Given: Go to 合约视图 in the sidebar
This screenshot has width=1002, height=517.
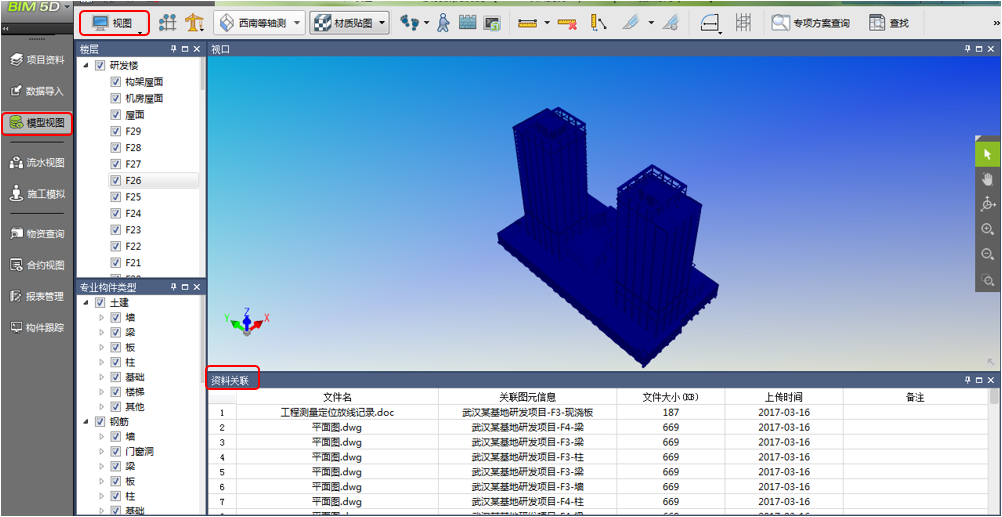Looking at the screenshot, I should 37,265.
